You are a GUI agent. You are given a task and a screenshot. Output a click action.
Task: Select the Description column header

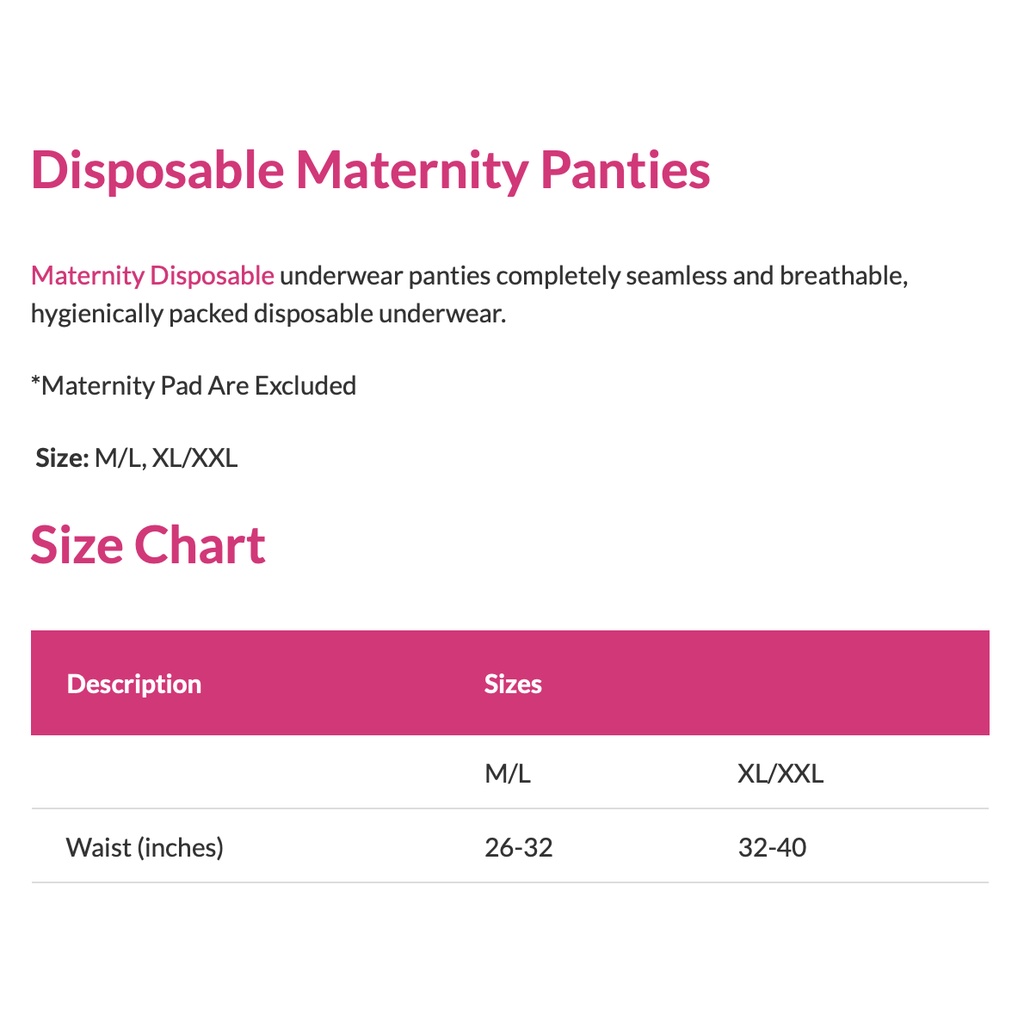(134, 684)
